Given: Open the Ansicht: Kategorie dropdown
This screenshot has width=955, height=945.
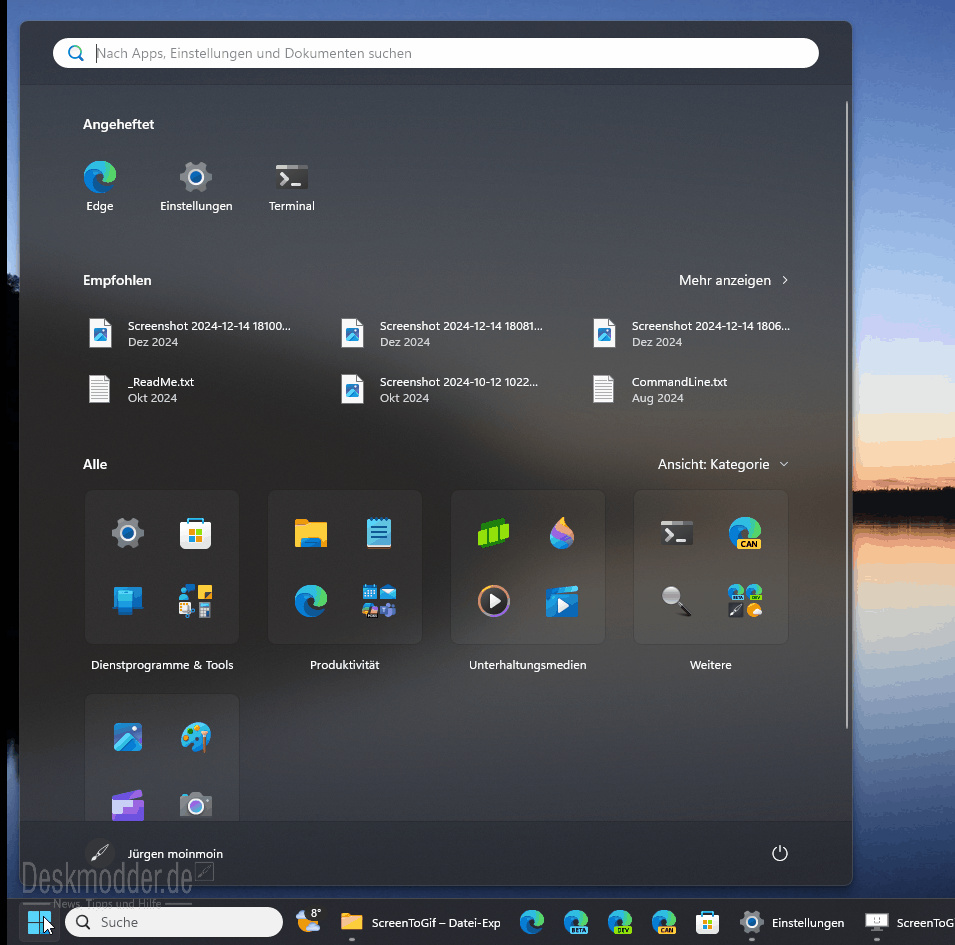Looking at the screenshot, I should [723, 464].
